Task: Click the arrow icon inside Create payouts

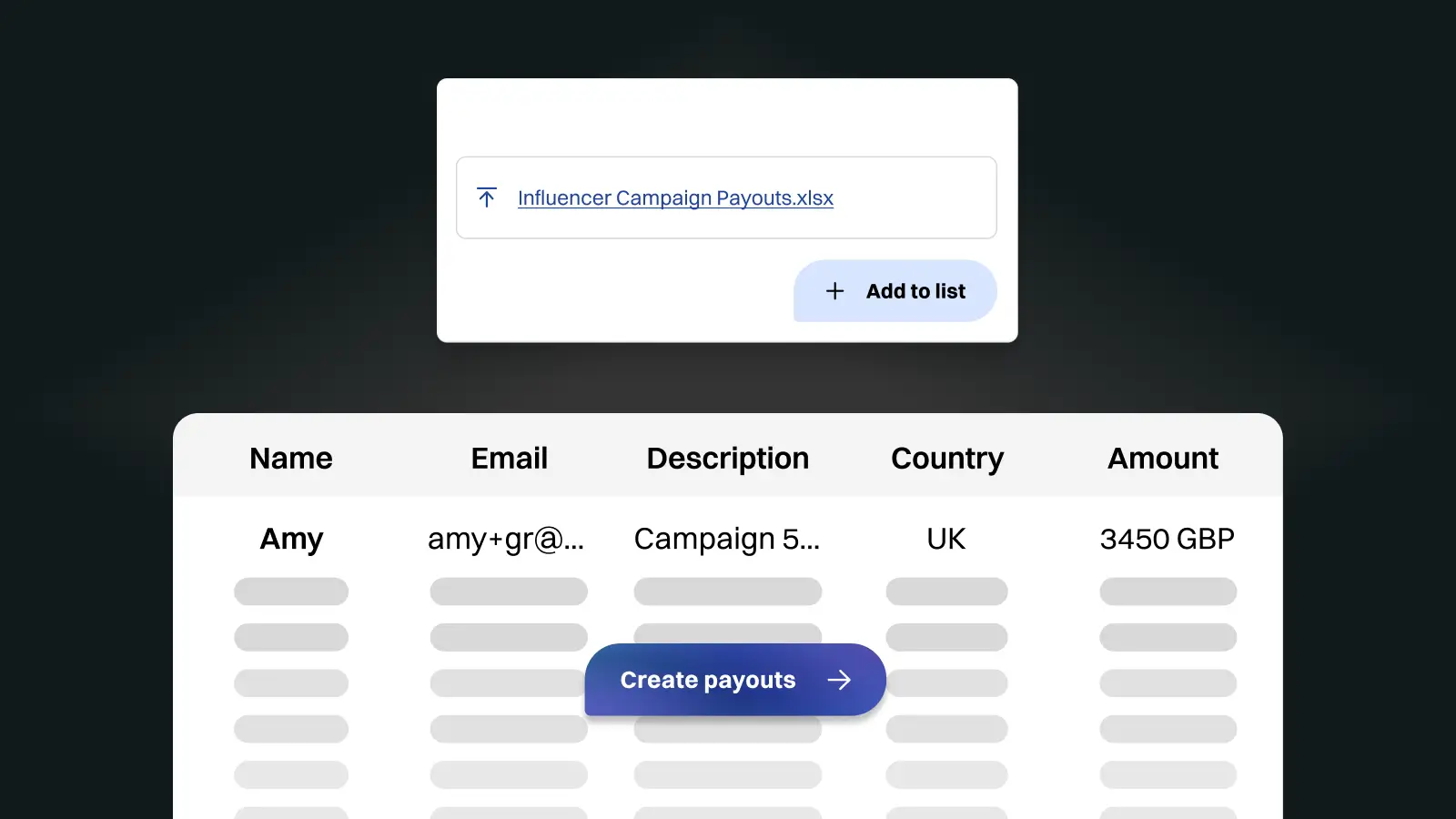Action: click(x=839, y=679)
